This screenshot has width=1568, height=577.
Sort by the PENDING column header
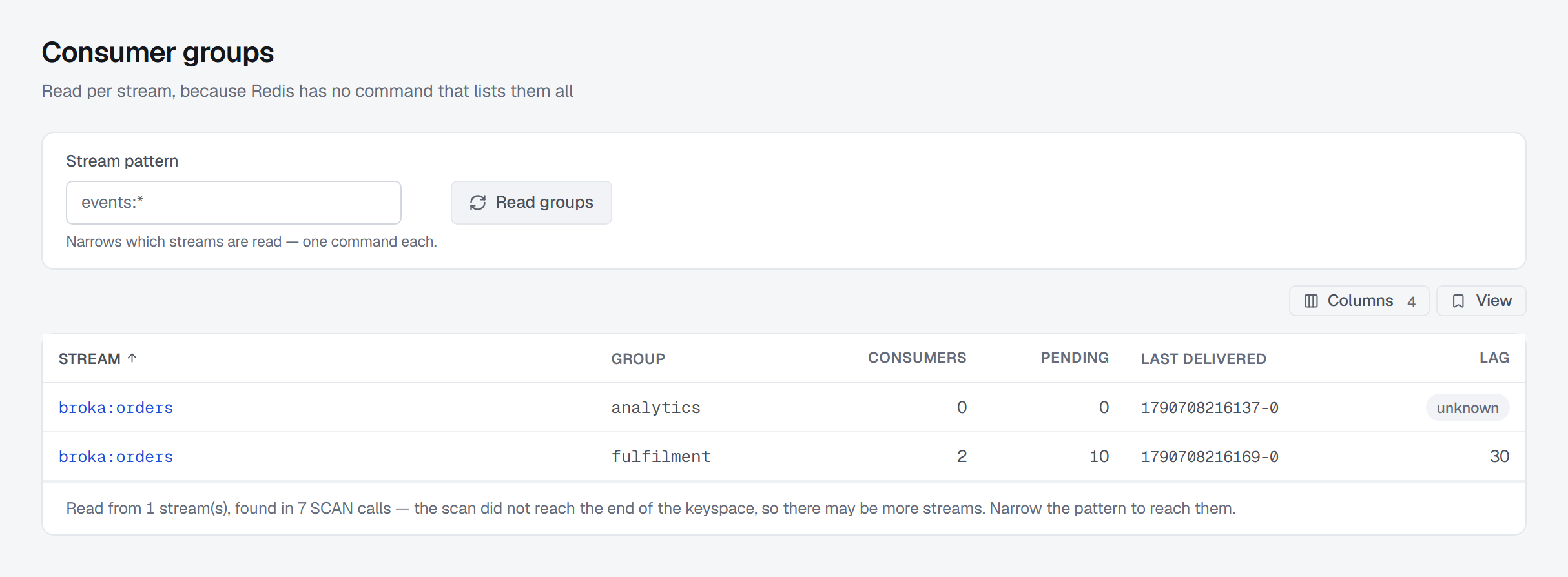1075,358
